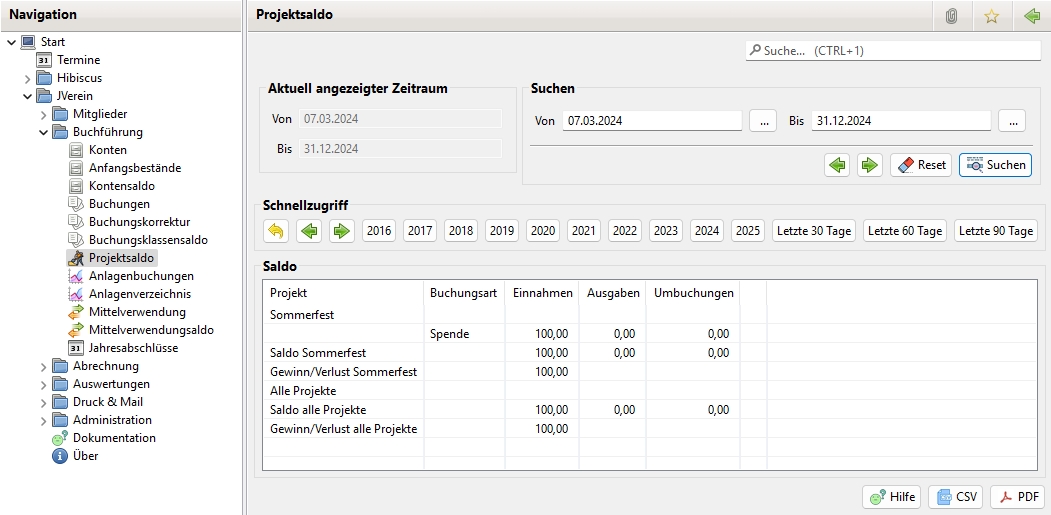Expand the Auswertungen folder
The height and width of the screenshot is (515, 1051).
click(x=44, y=384)
